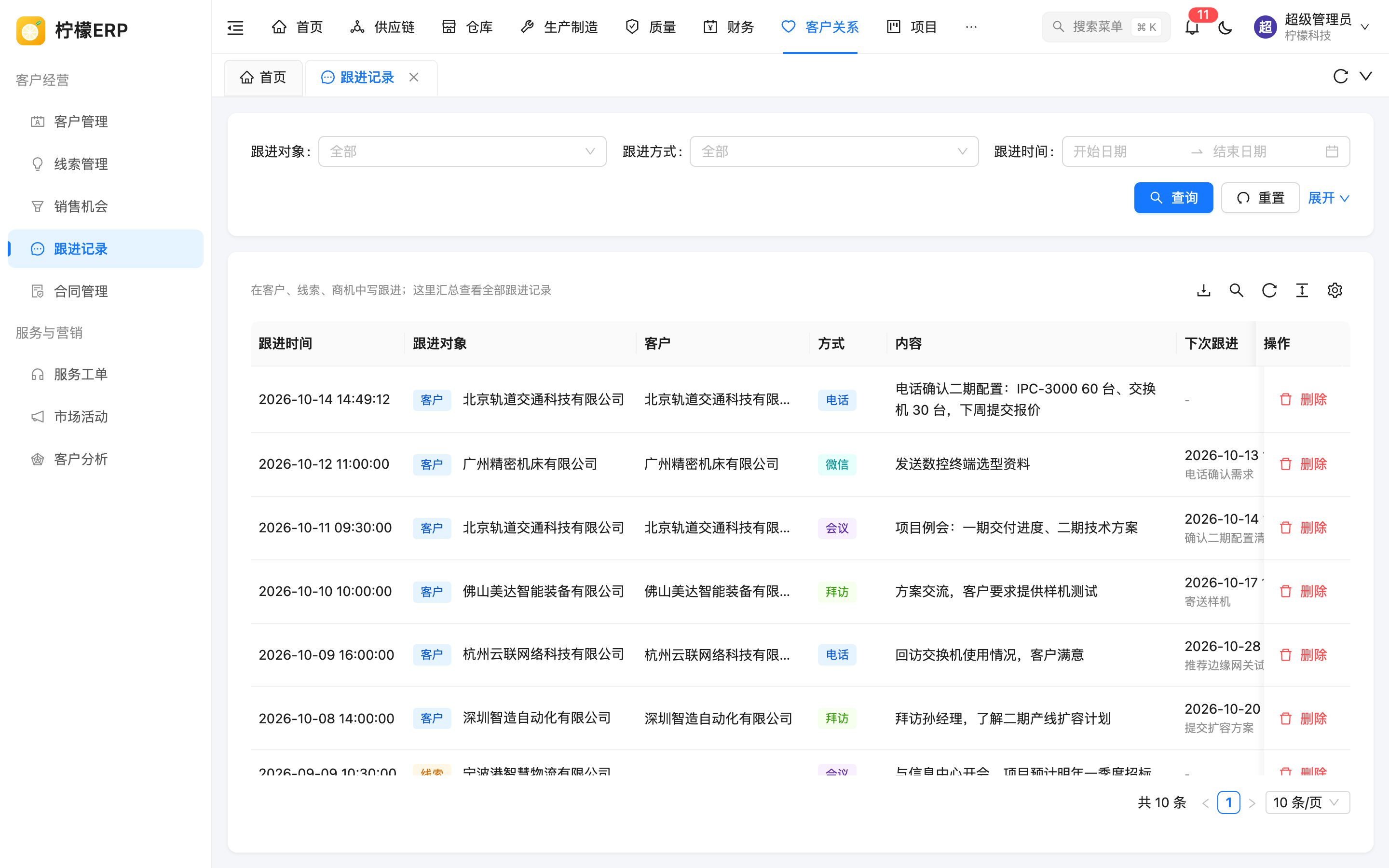The image size is (1389, 868).
Task: Open 合同管理 in sidebar
Action: click(106, 292)
